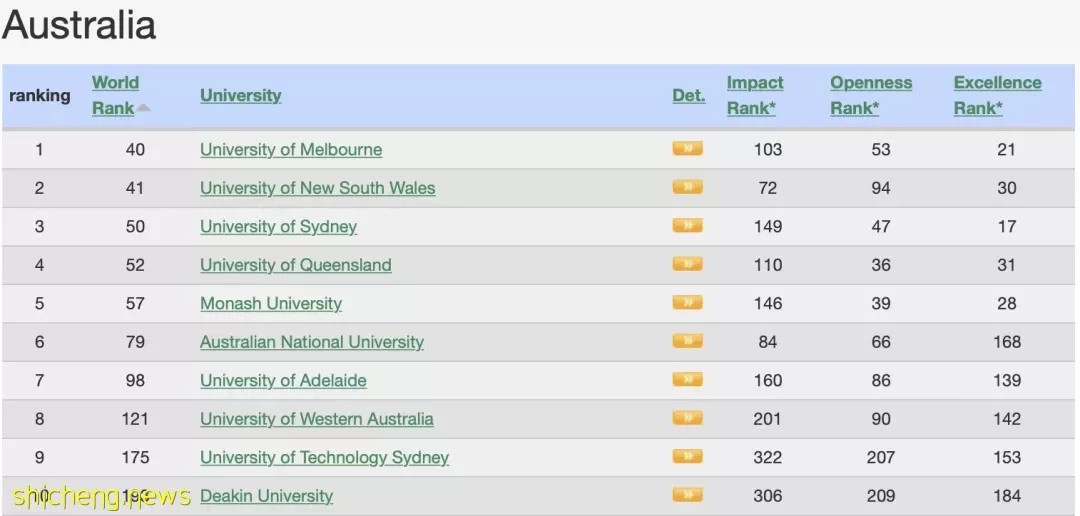Open details icon for University of New South Wales
Image resolution: width=1080 pixels, height=516 pixels.
pos(687,187)
